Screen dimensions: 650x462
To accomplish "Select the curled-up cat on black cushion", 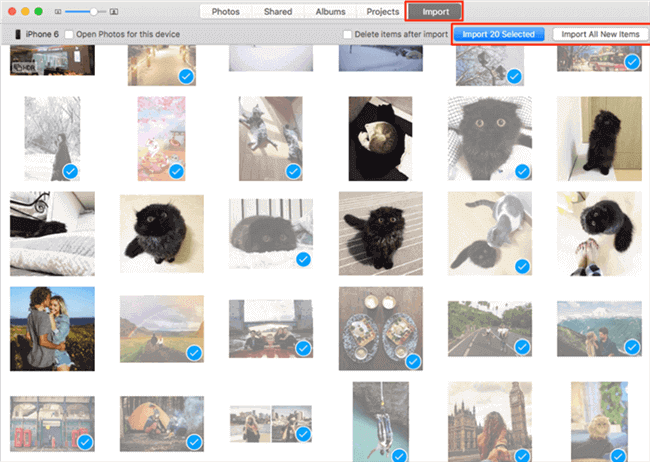I will [x=381, y=139].
